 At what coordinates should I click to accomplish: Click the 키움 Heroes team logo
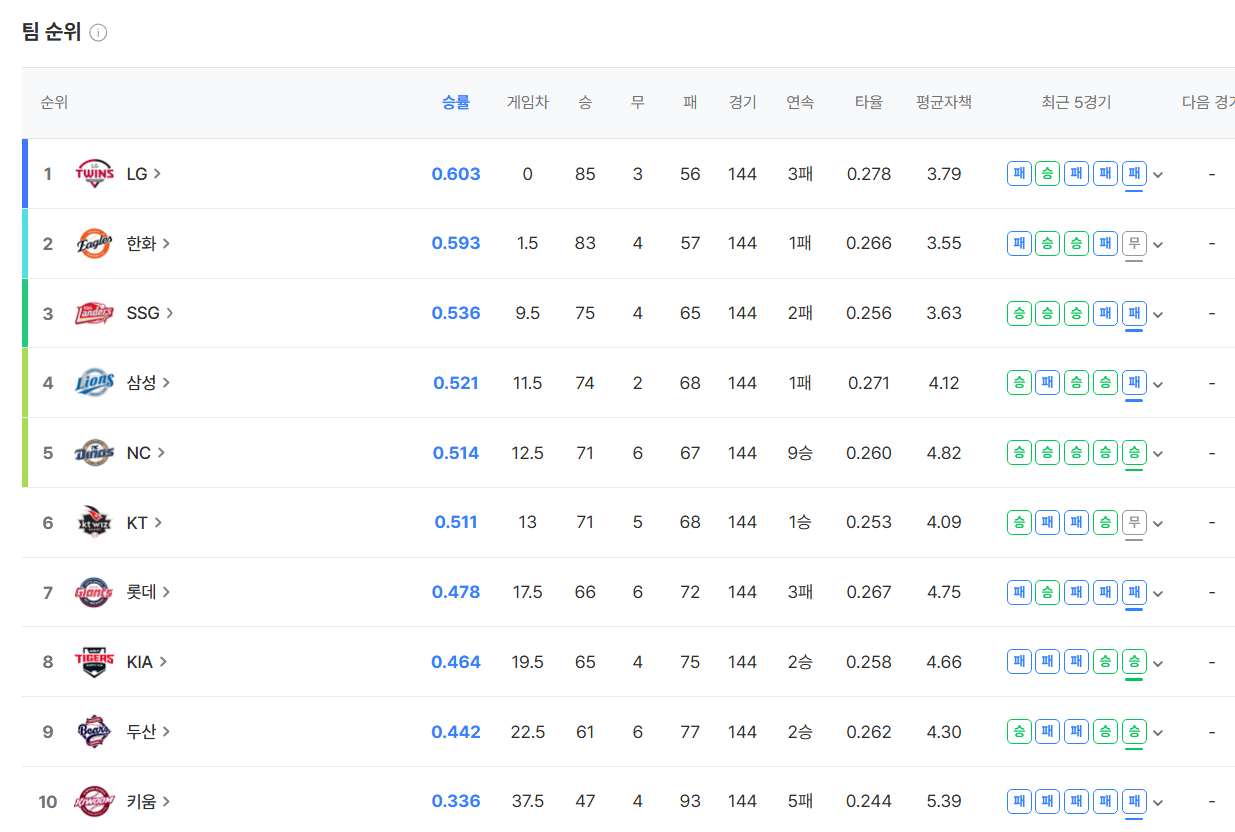[x=95, y=801]
